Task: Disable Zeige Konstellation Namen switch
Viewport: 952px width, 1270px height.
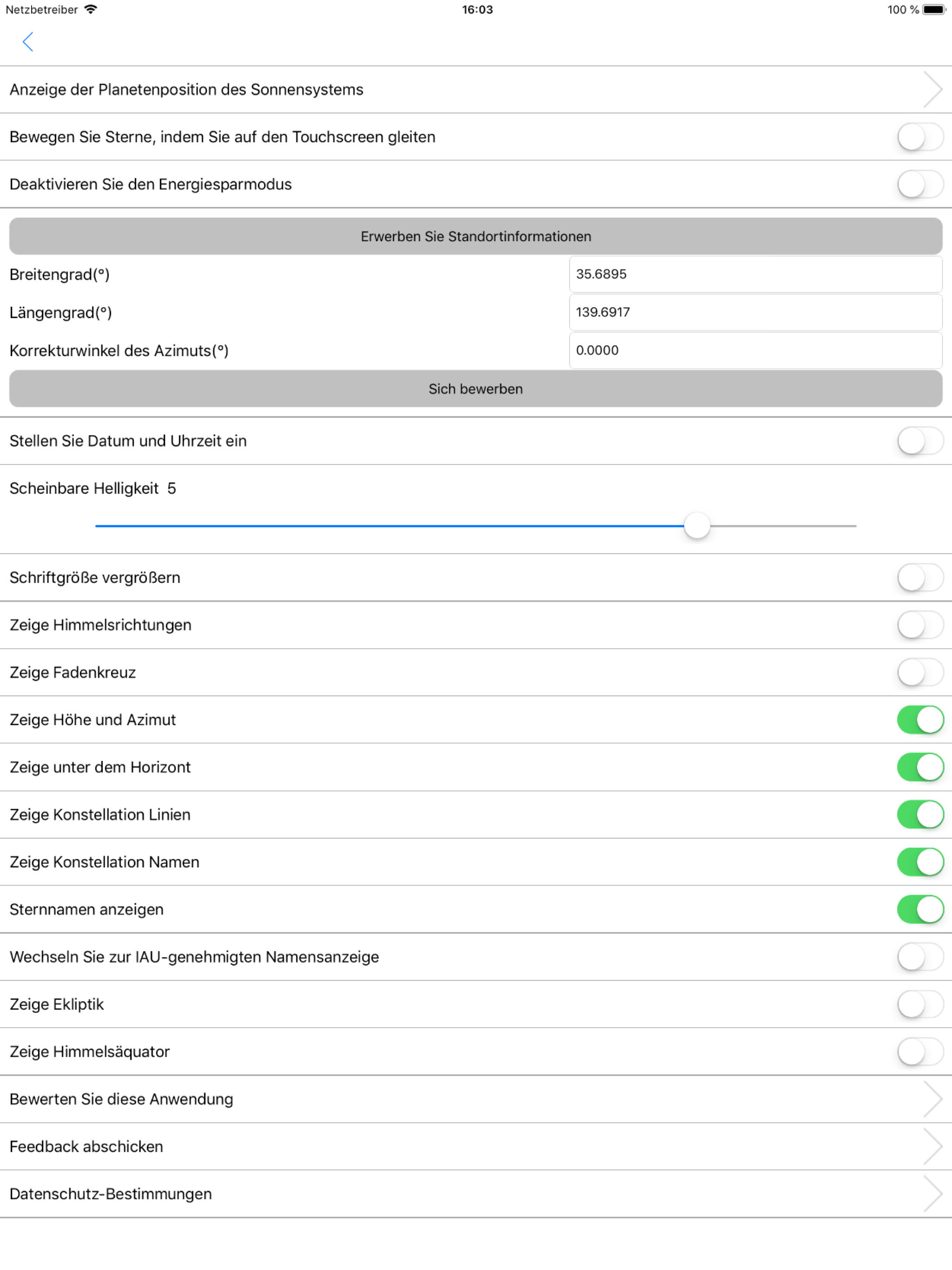Action: point(920,862)
